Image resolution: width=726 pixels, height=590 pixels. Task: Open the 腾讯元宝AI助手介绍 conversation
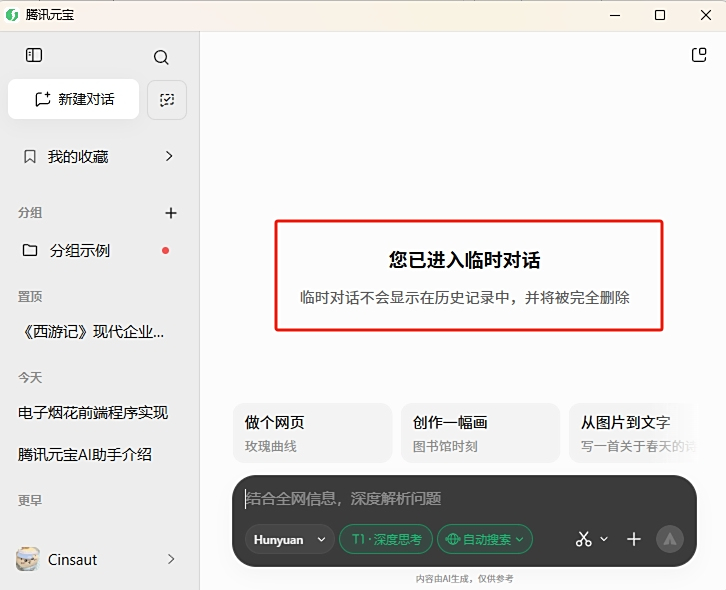(85, 454)
